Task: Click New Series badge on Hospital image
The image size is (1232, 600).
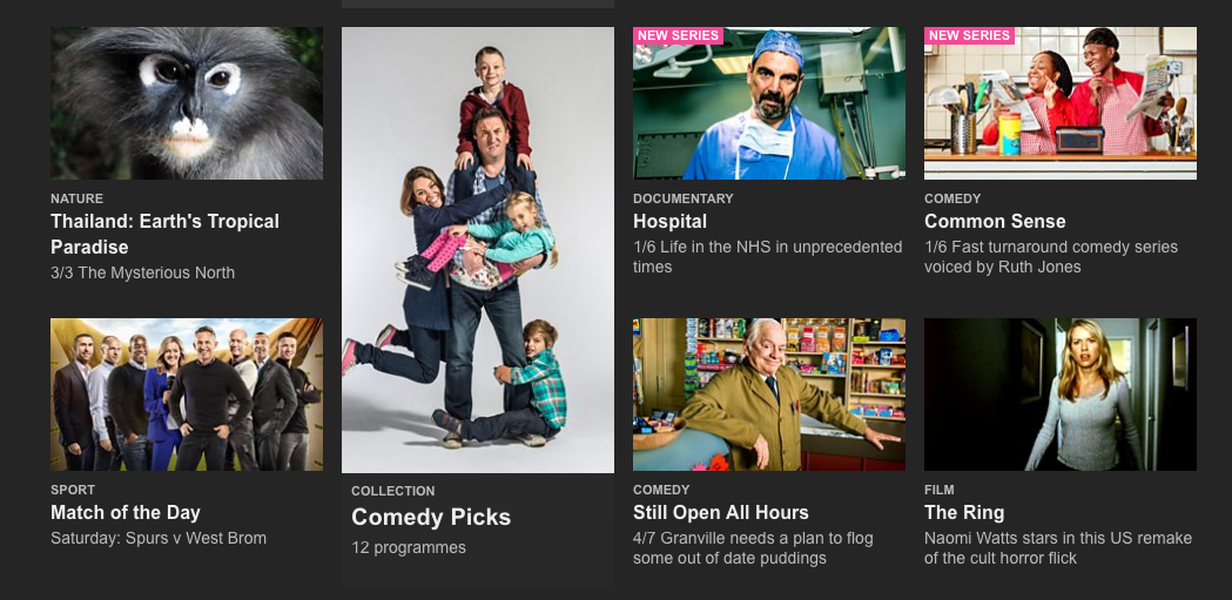Action: [x=678, y=36]
